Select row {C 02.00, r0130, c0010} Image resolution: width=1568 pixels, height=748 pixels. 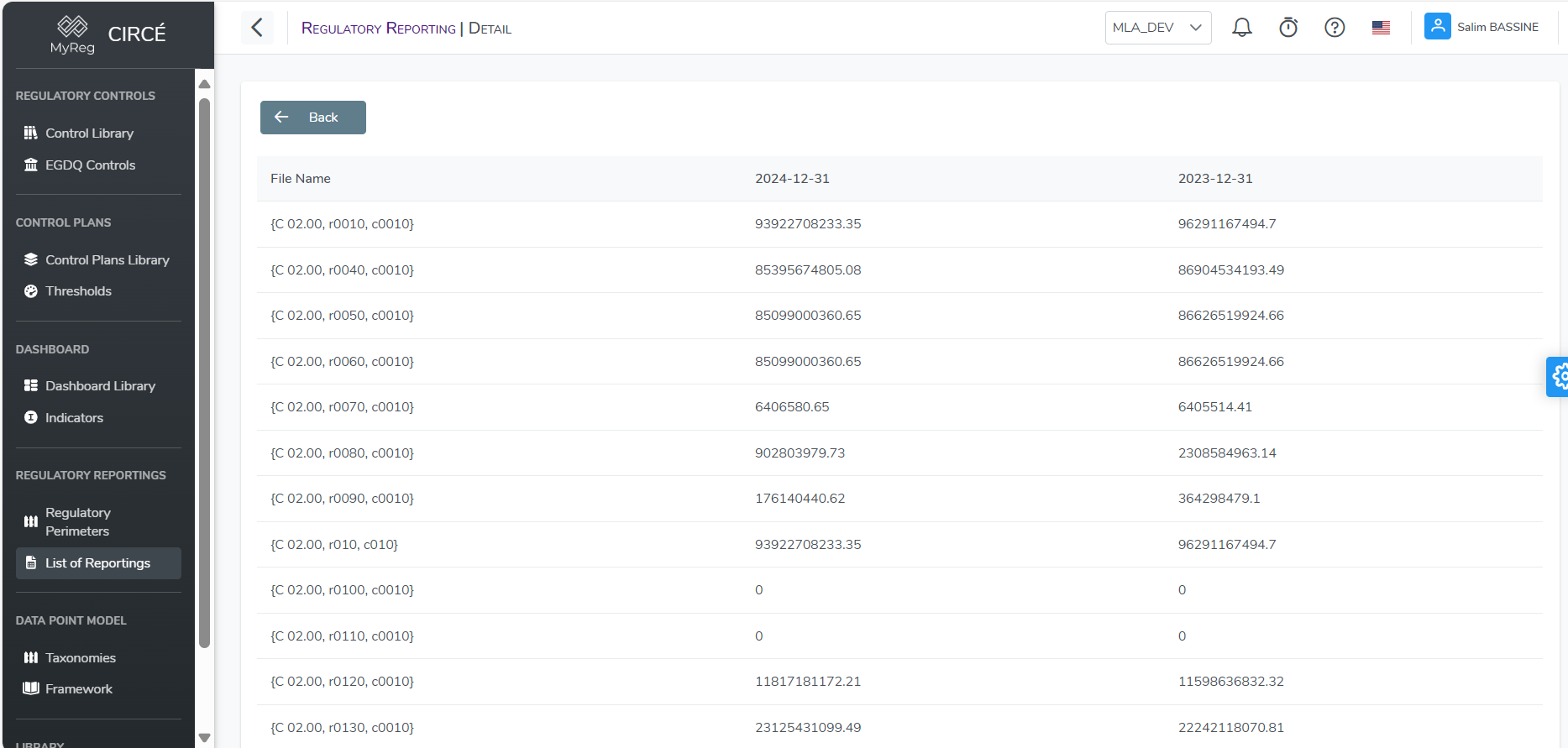click(x=899, y=727)
